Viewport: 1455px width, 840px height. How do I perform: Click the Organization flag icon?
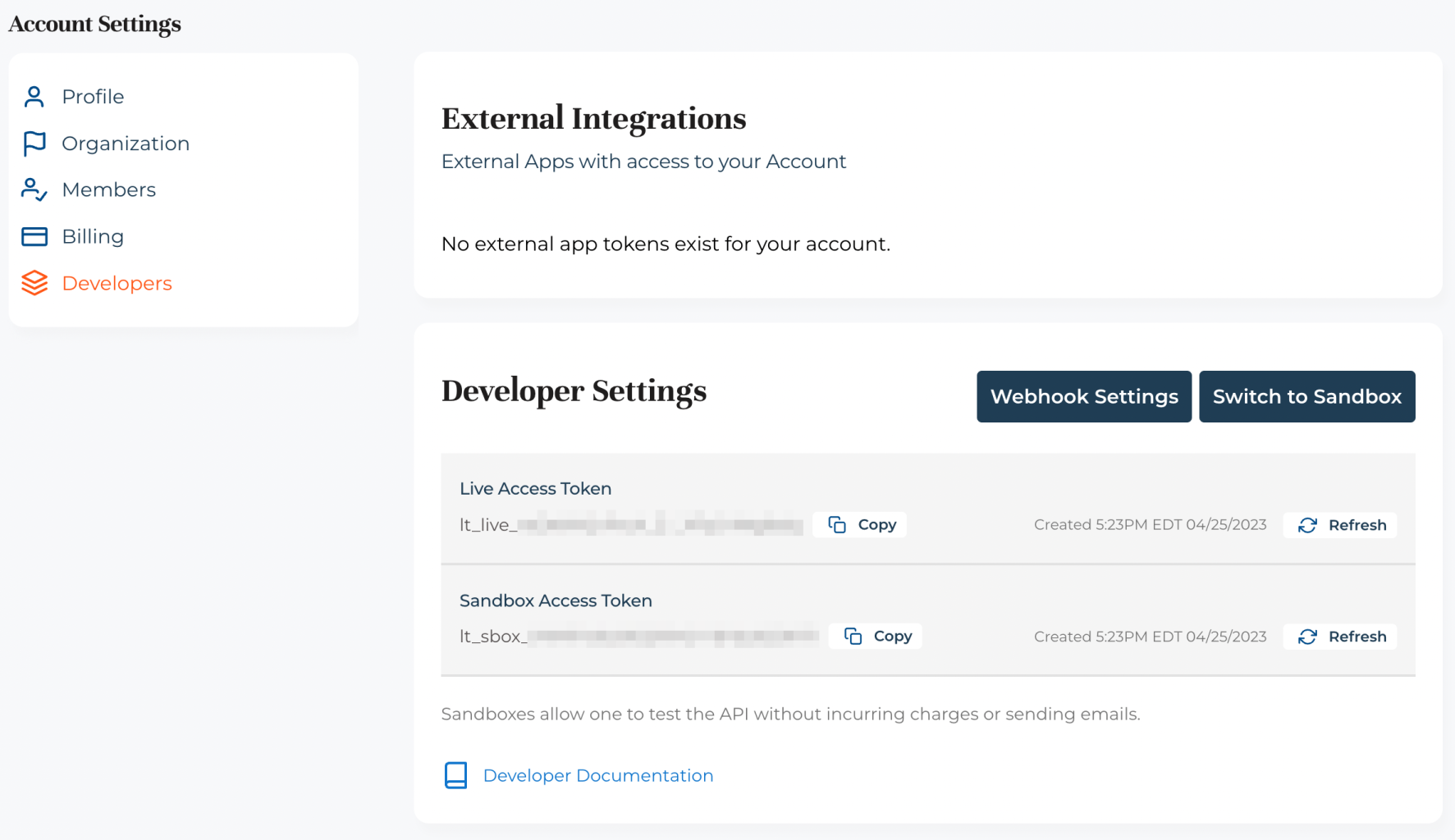coord(34,144)
